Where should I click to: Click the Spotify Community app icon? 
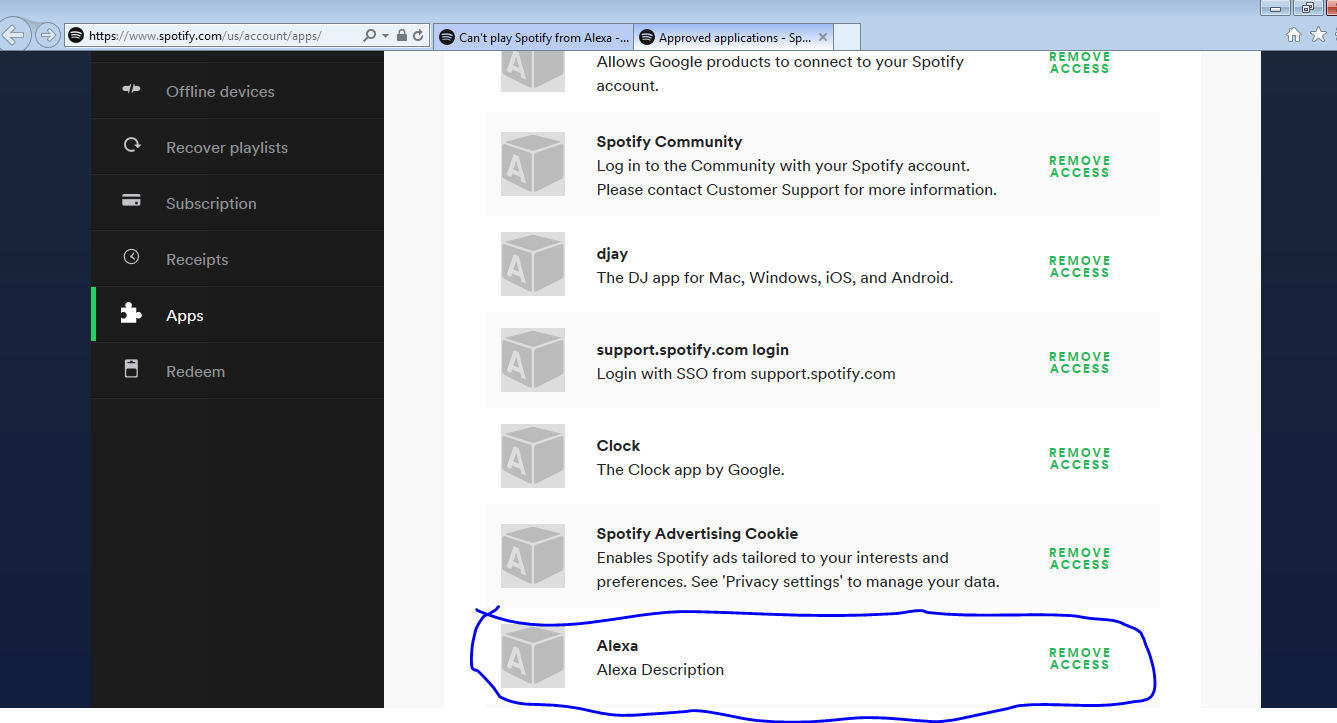533,163
